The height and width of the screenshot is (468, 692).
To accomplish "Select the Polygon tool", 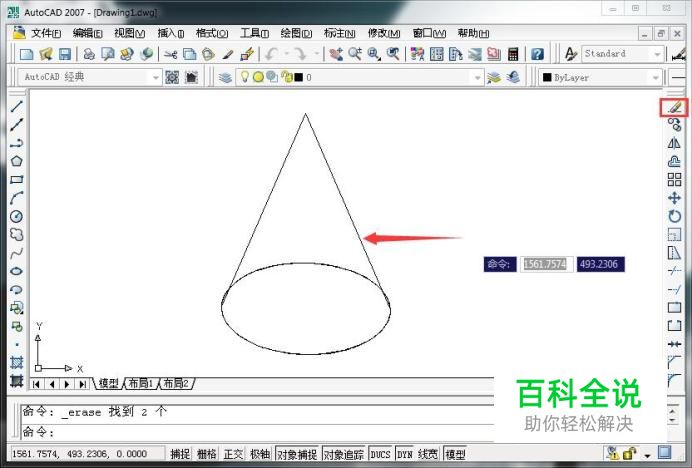I will pyautogui.click(x=17, y=161).
